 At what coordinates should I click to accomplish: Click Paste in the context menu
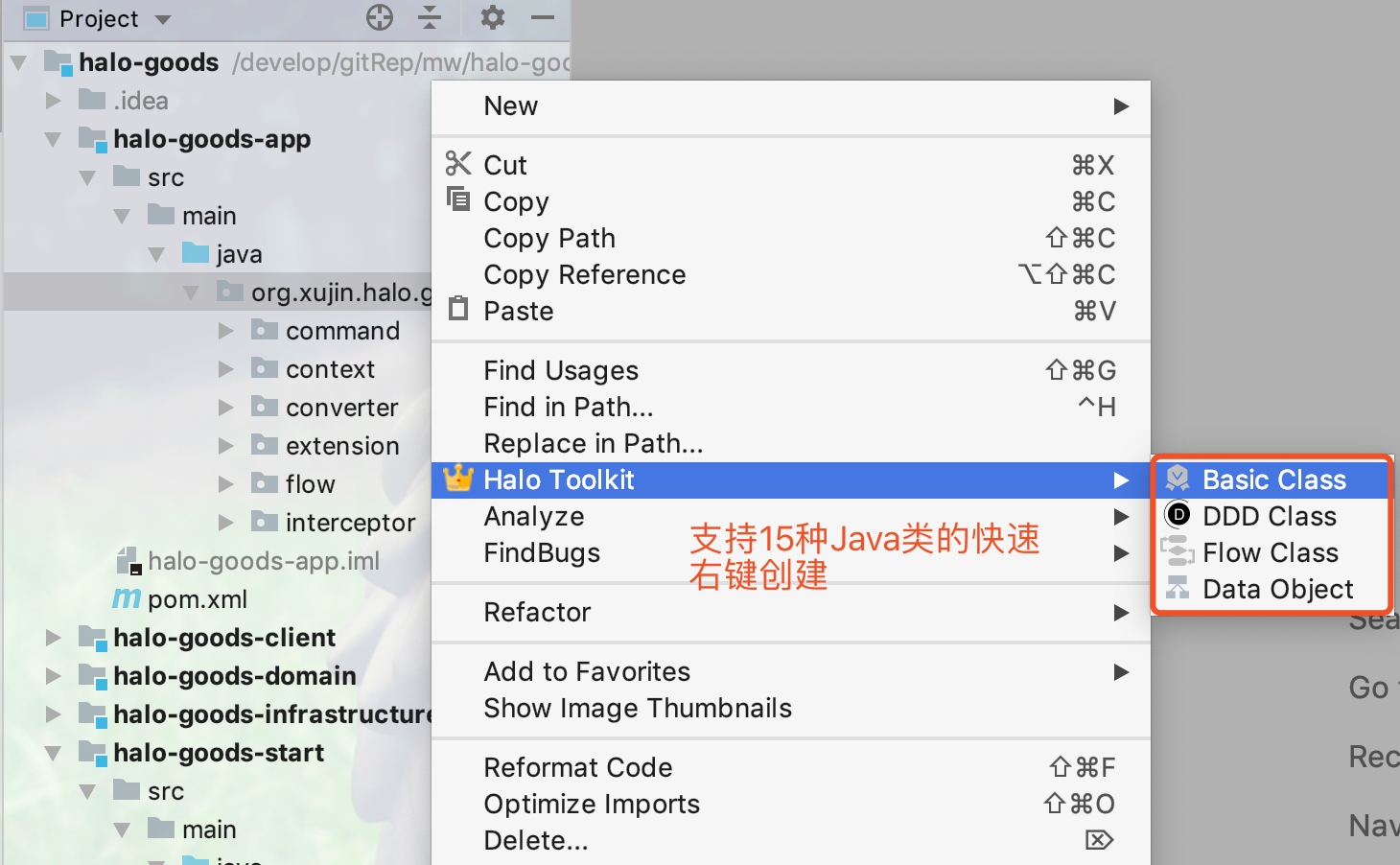(518, 311)
